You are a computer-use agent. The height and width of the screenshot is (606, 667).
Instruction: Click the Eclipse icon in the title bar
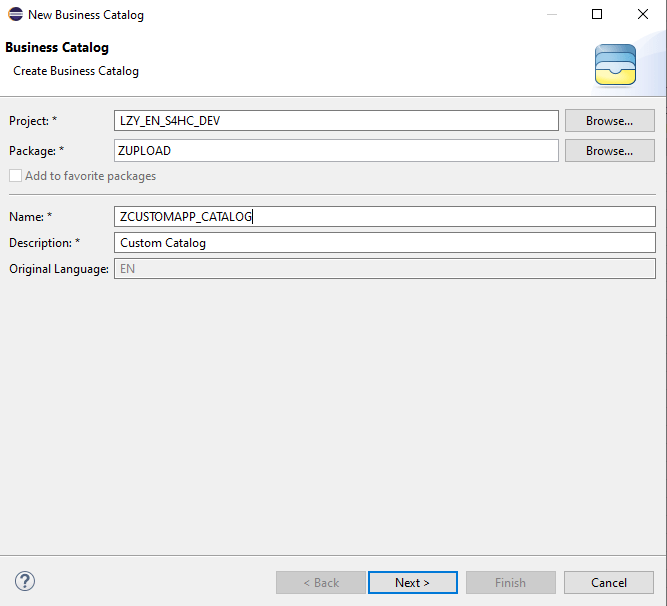15,15
